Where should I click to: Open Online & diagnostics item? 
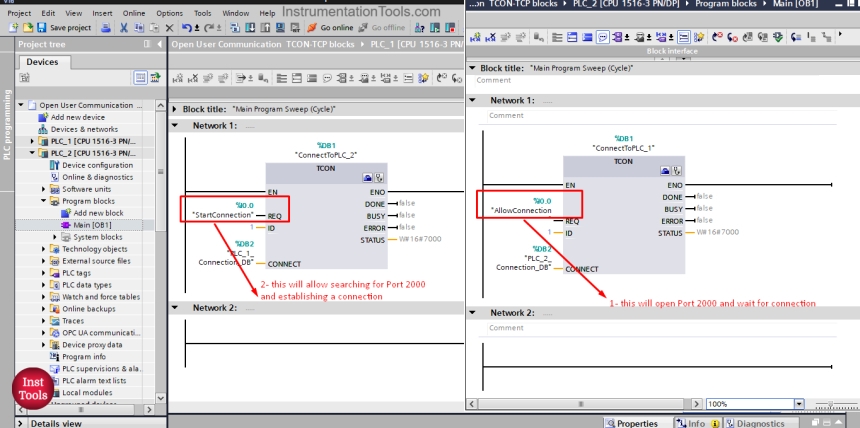[x=97, y=177]
